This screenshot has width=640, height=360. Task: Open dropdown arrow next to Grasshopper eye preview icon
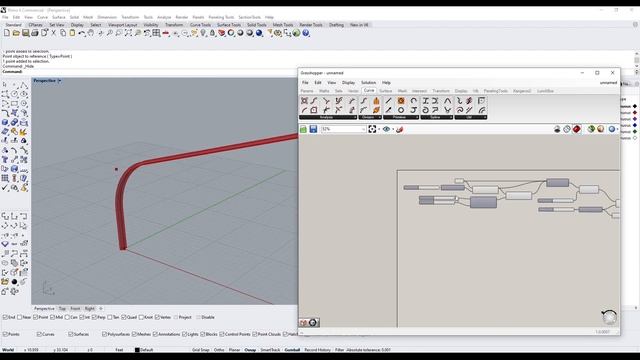(393, 129)
